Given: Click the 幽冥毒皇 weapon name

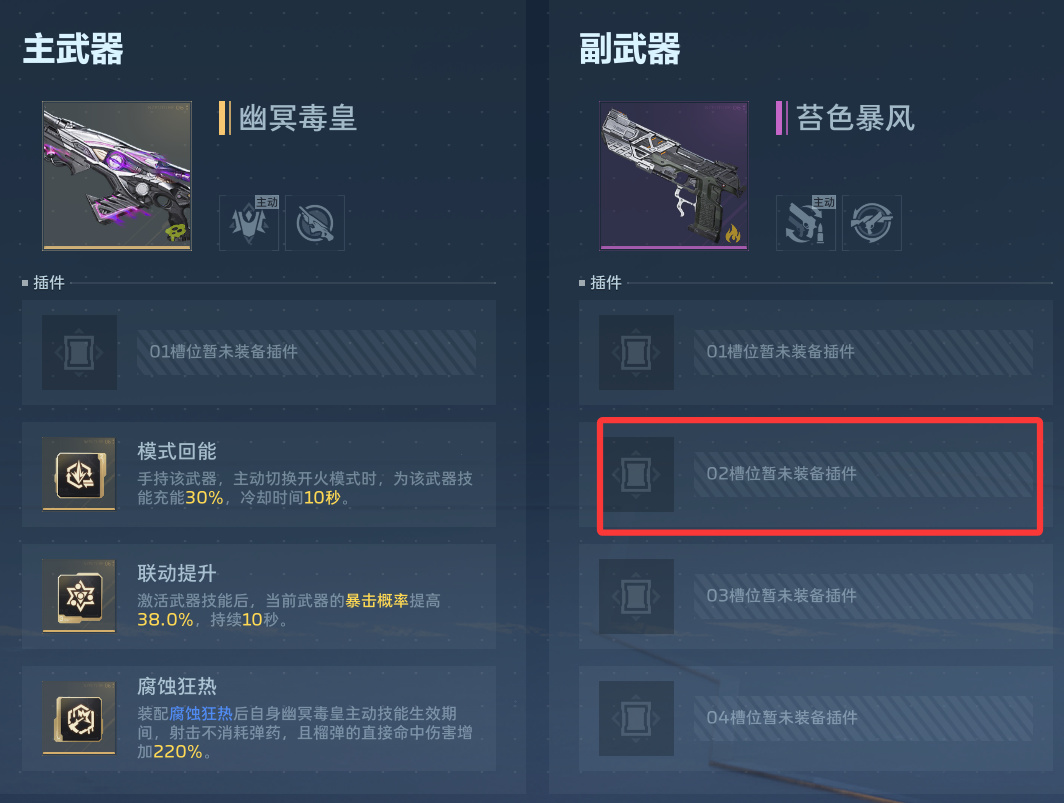Looking at the screenshot, I should pos(297,118).
